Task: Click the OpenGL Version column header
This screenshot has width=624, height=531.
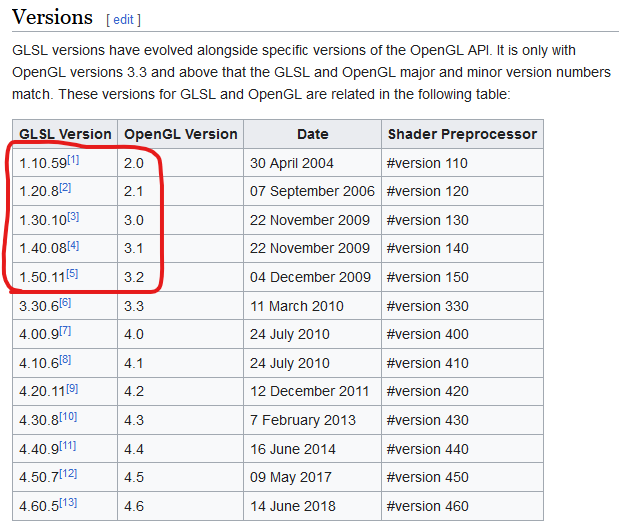Action: (181, 134)
